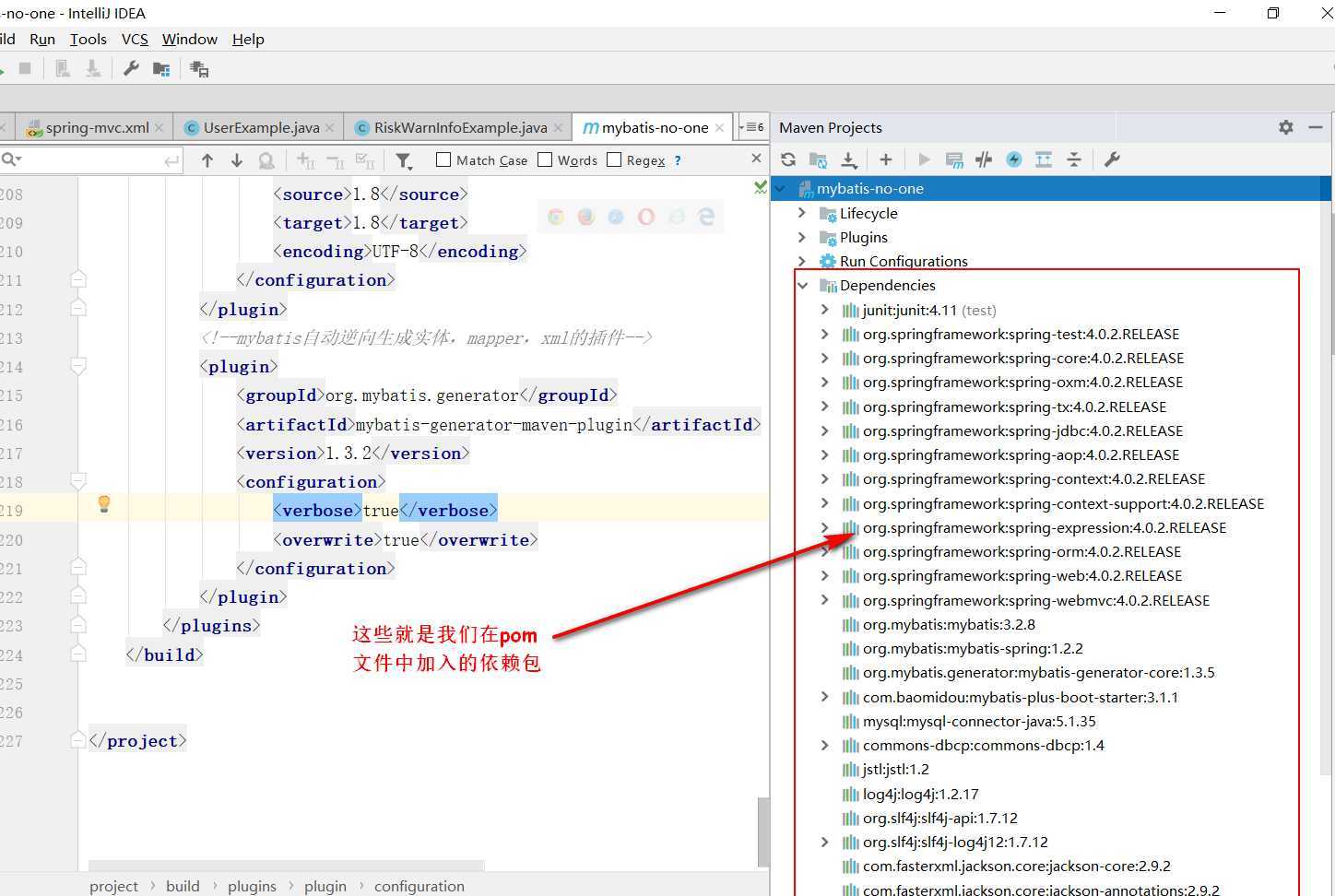
Task: Click 'build' in the breadcrumb bar
Action: coord(183,886)
